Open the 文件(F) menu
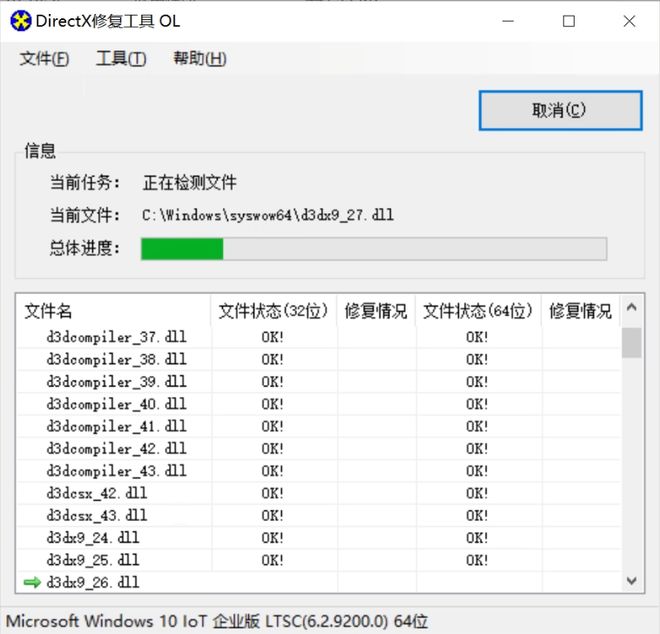This screenshot has width=660, height=634. [x=44, y=59]
